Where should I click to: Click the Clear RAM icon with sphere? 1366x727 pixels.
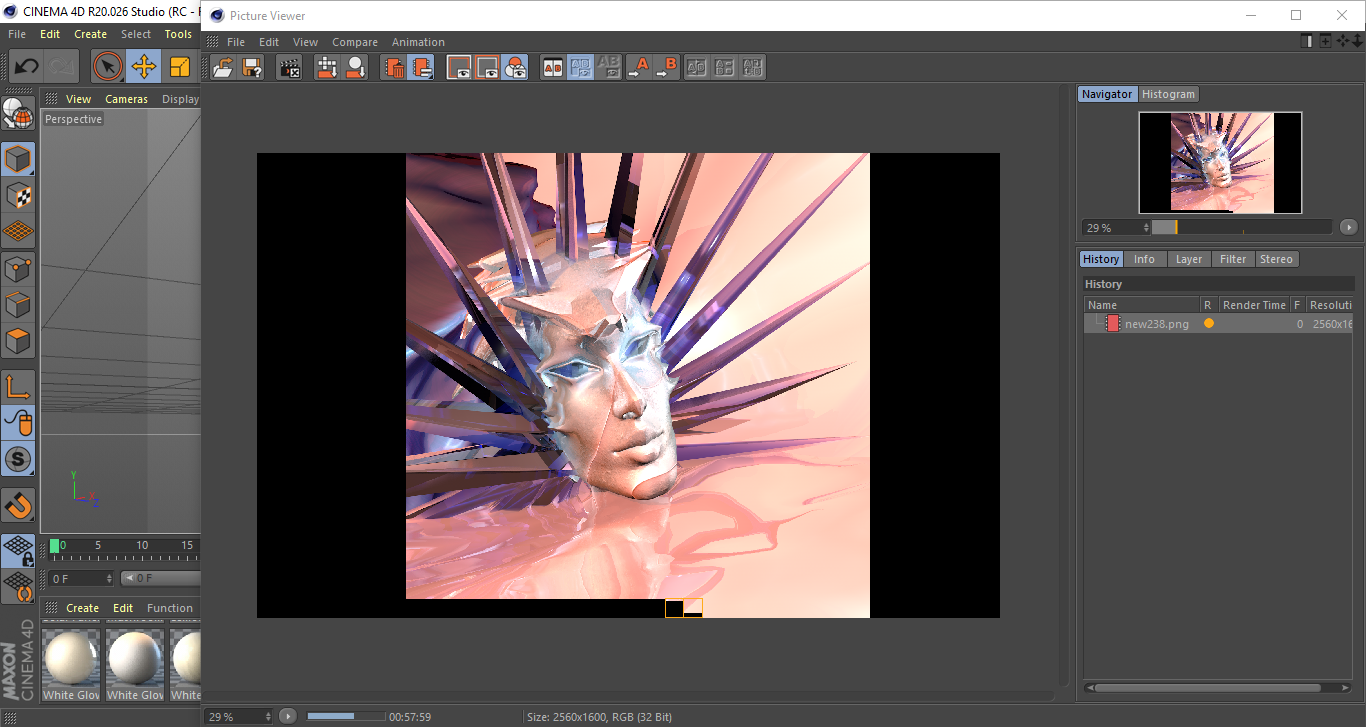(x=355, y=67)
